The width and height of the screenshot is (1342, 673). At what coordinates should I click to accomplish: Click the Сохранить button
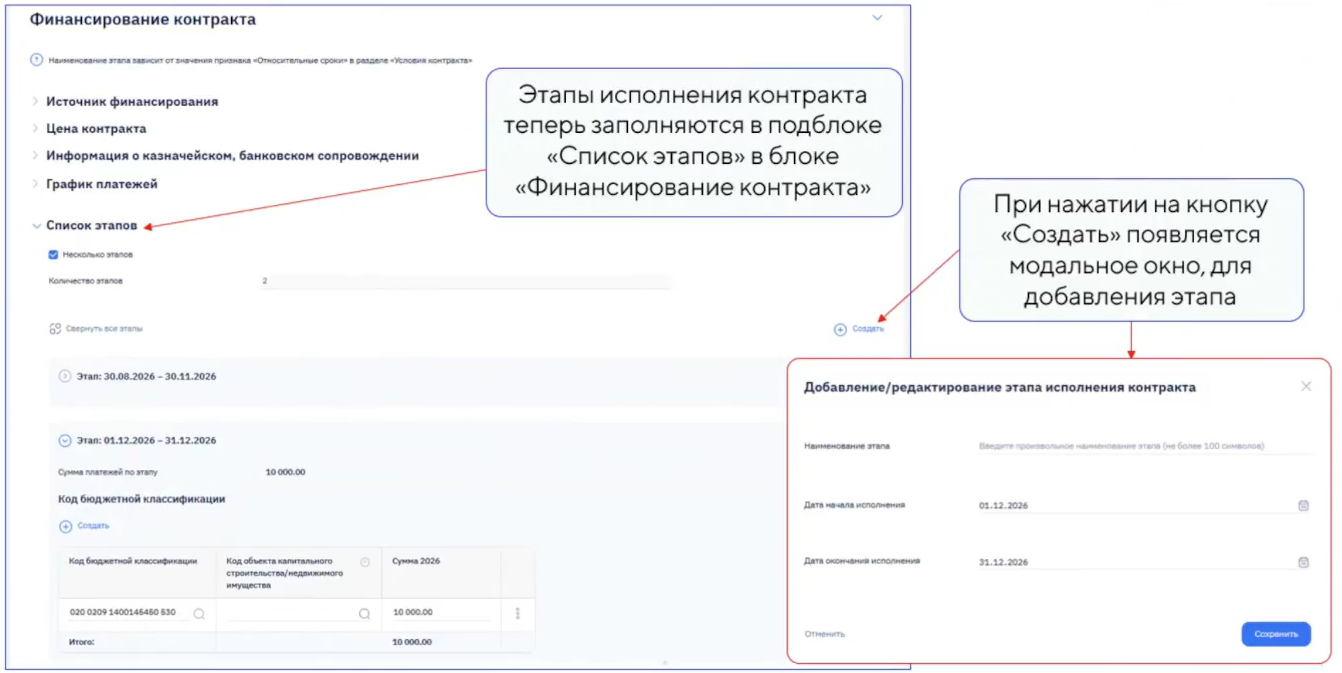[x=1276, y=634]
